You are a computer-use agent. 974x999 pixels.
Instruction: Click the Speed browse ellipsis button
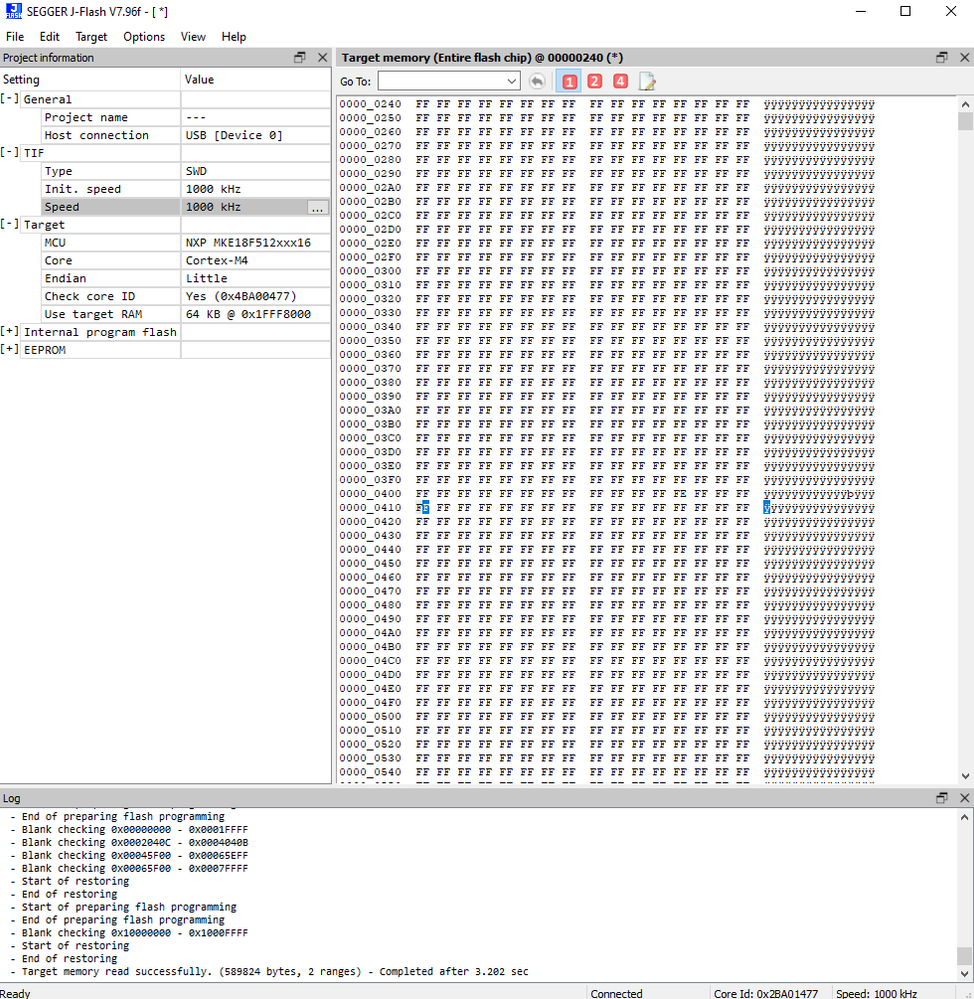point(317,207)
